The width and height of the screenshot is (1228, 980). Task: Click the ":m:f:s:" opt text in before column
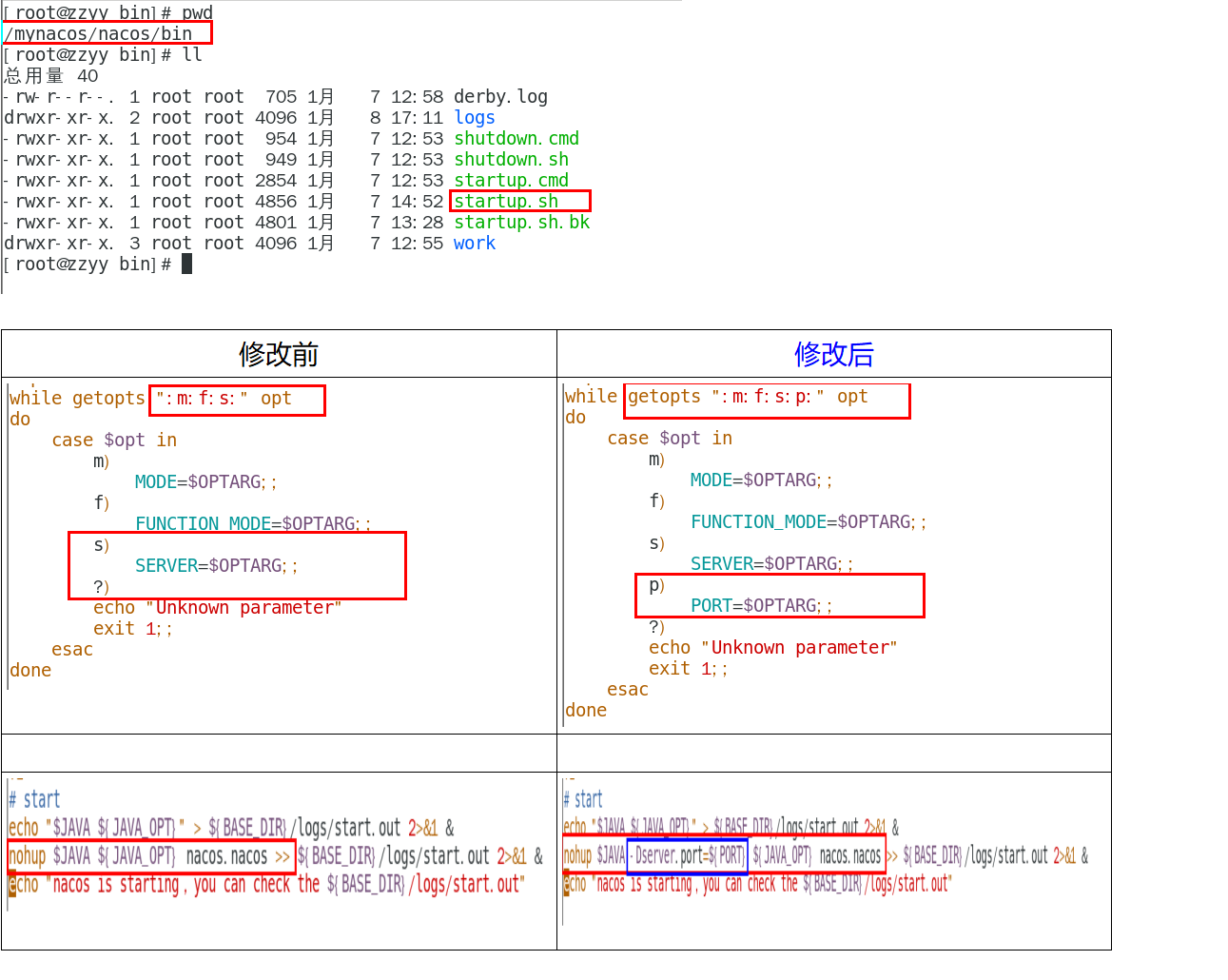click(x=224, y=399)
